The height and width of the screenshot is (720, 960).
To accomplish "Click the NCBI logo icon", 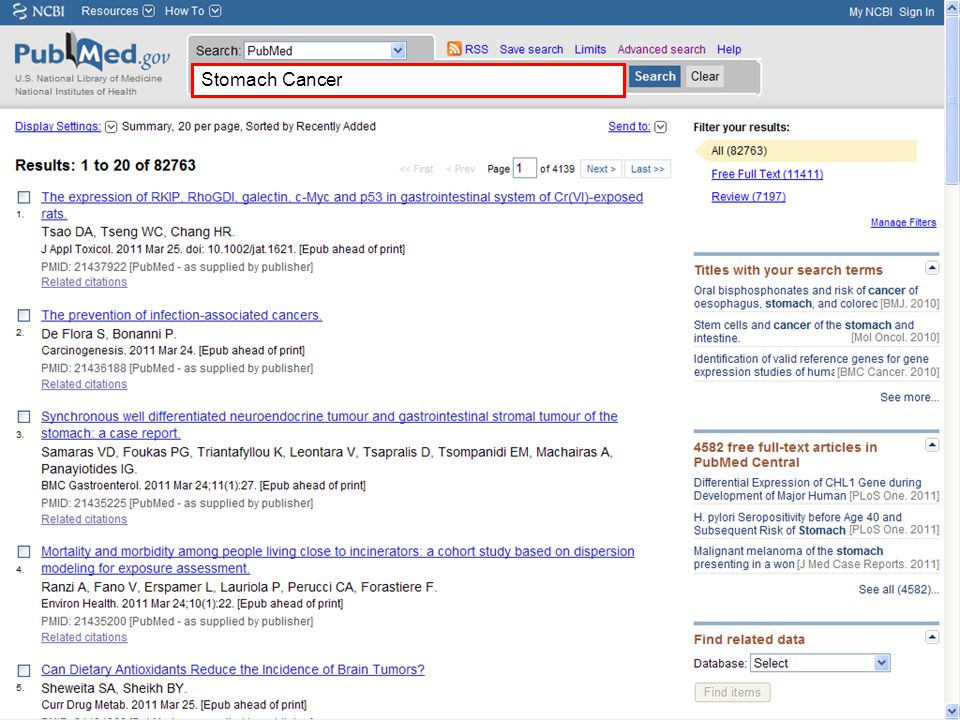I will (20, 11).
